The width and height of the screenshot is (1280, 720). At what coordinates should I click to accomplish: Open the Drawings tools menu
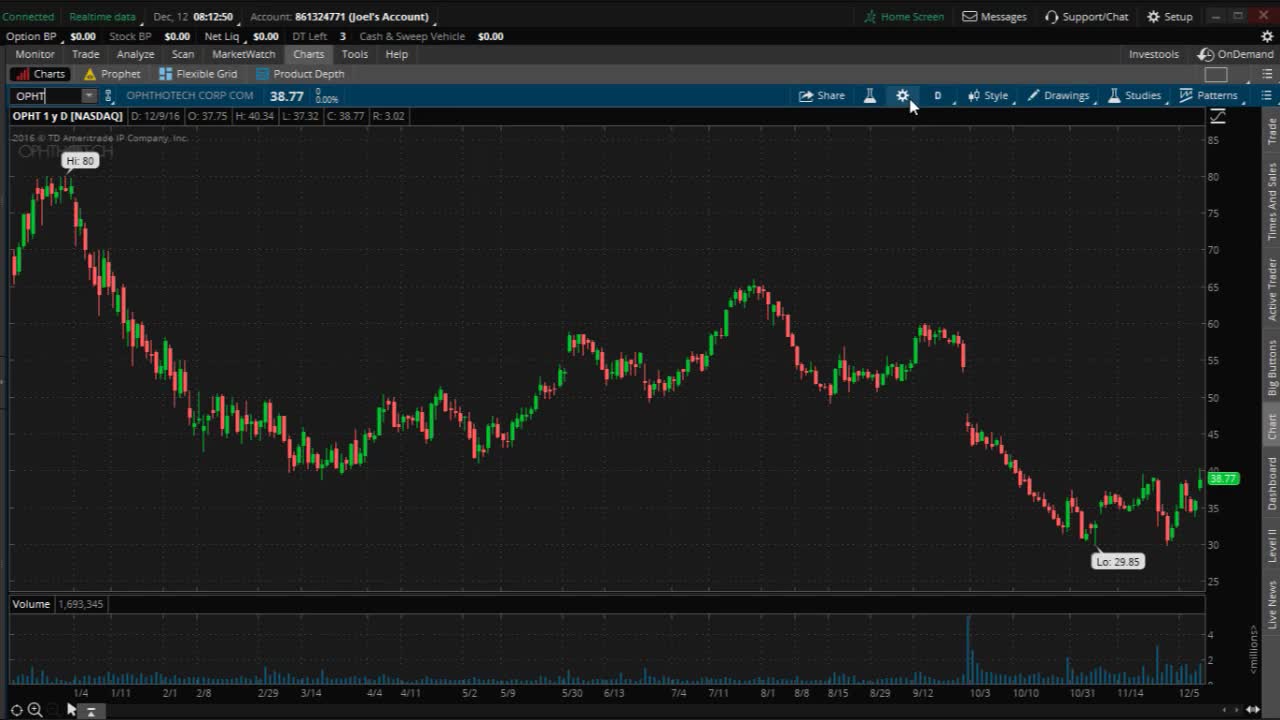point(1058,96)
